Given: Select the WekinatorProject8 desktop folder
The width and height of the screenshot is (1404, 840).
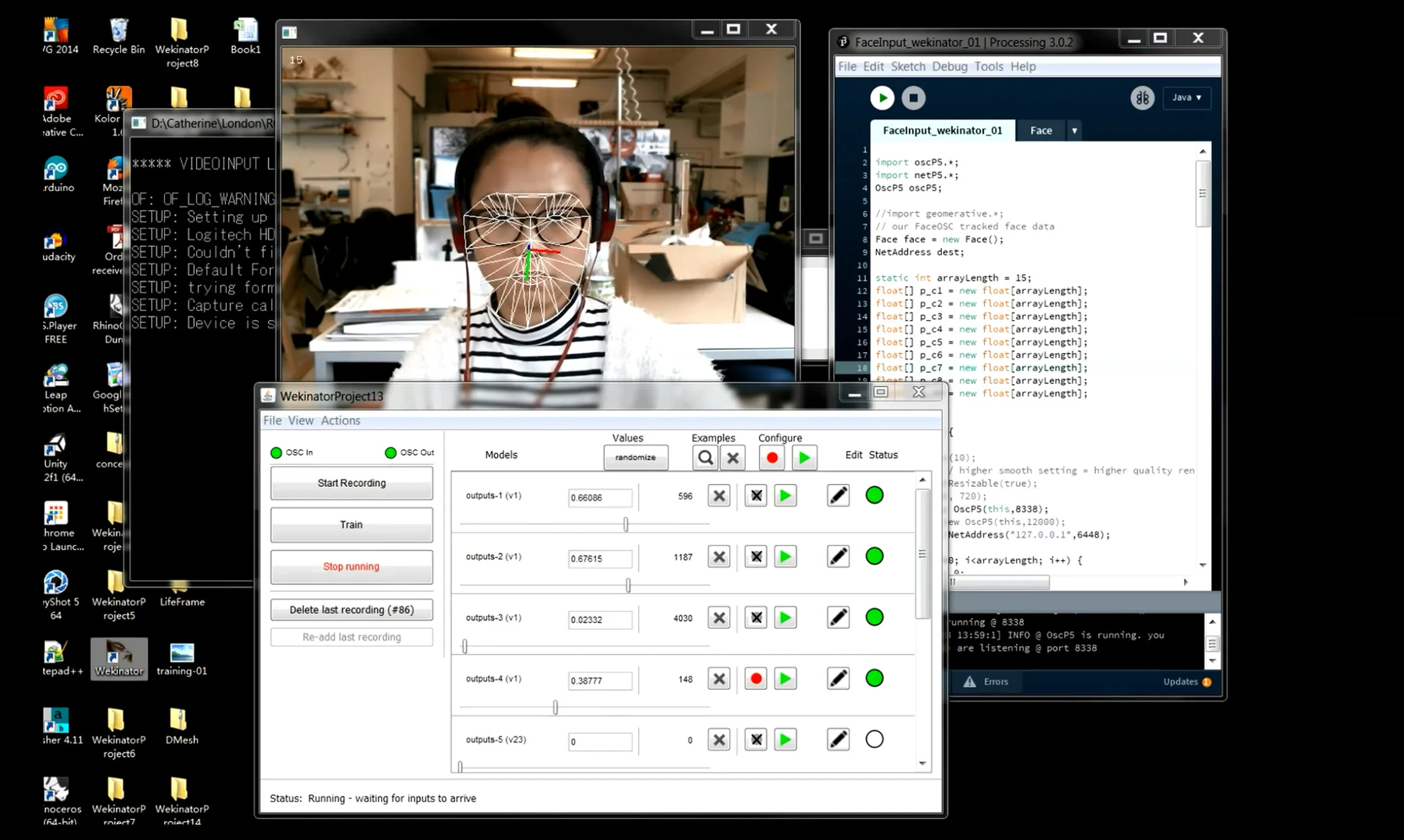Looking at the screenshot, I should (x=182, y=43).
